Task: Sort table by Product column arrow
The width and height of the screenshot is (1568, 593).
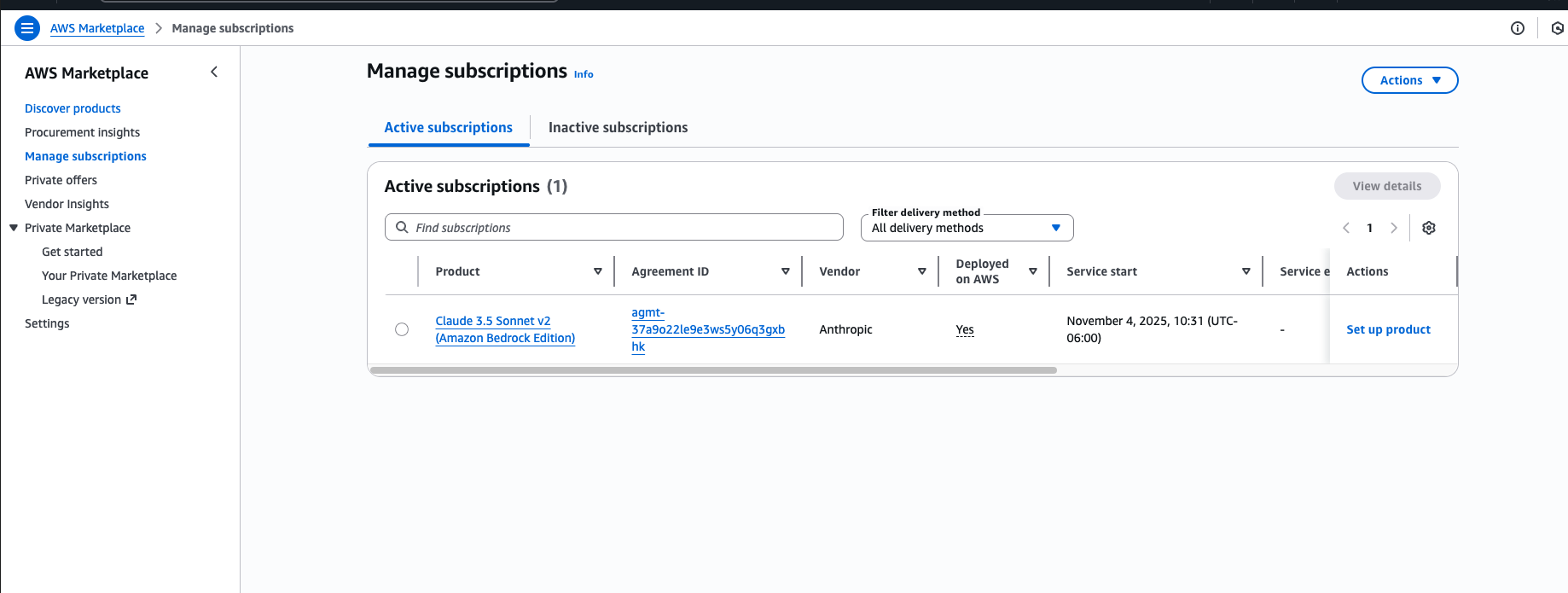Action: pyautogui.click(x=597, y=271)
